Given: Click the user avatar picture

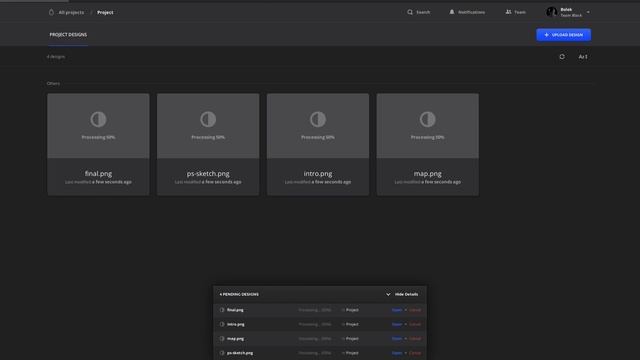Looking at the screenshot, I should (551, 12).
